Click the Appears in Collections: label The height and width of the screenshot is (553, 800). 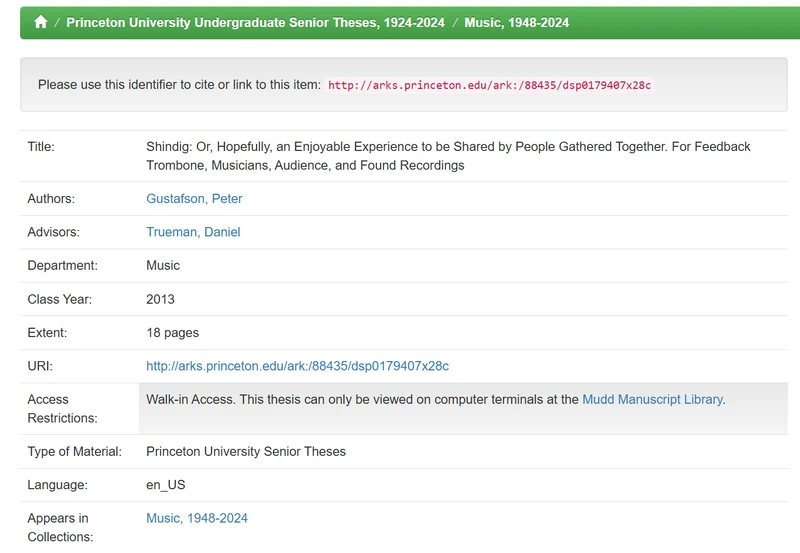[x=60, y=527]
